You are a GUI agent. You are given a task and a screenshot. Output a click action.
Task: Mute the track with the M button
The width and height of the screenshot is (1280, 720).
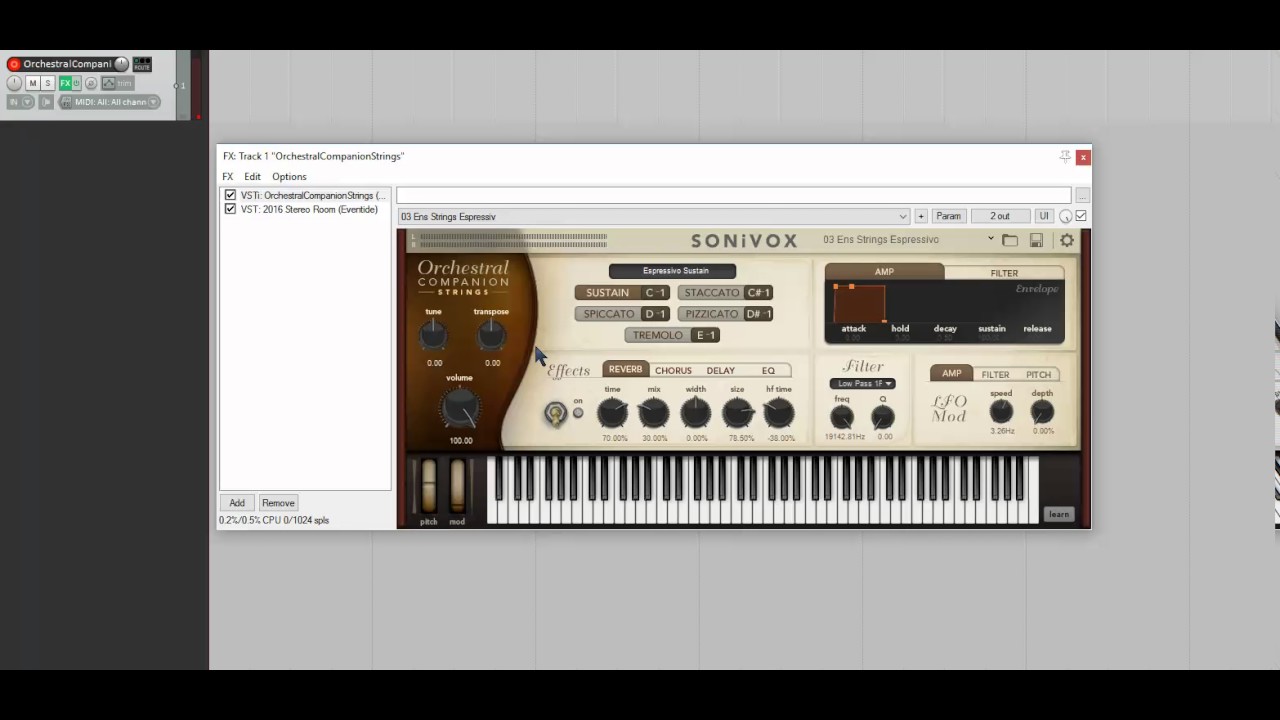tap(33, 83)
